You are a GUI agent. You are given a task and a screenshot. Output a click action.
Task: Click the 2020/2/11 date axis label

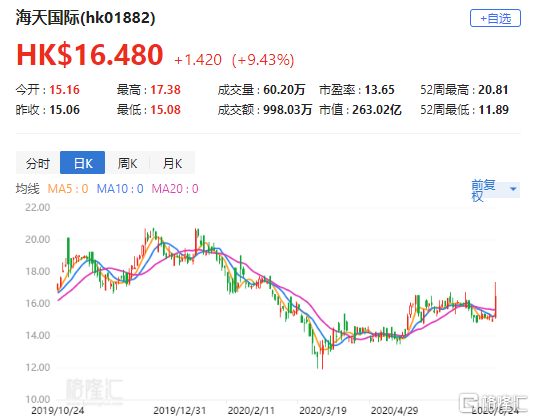pyautogui.click(x=251, y=410)
